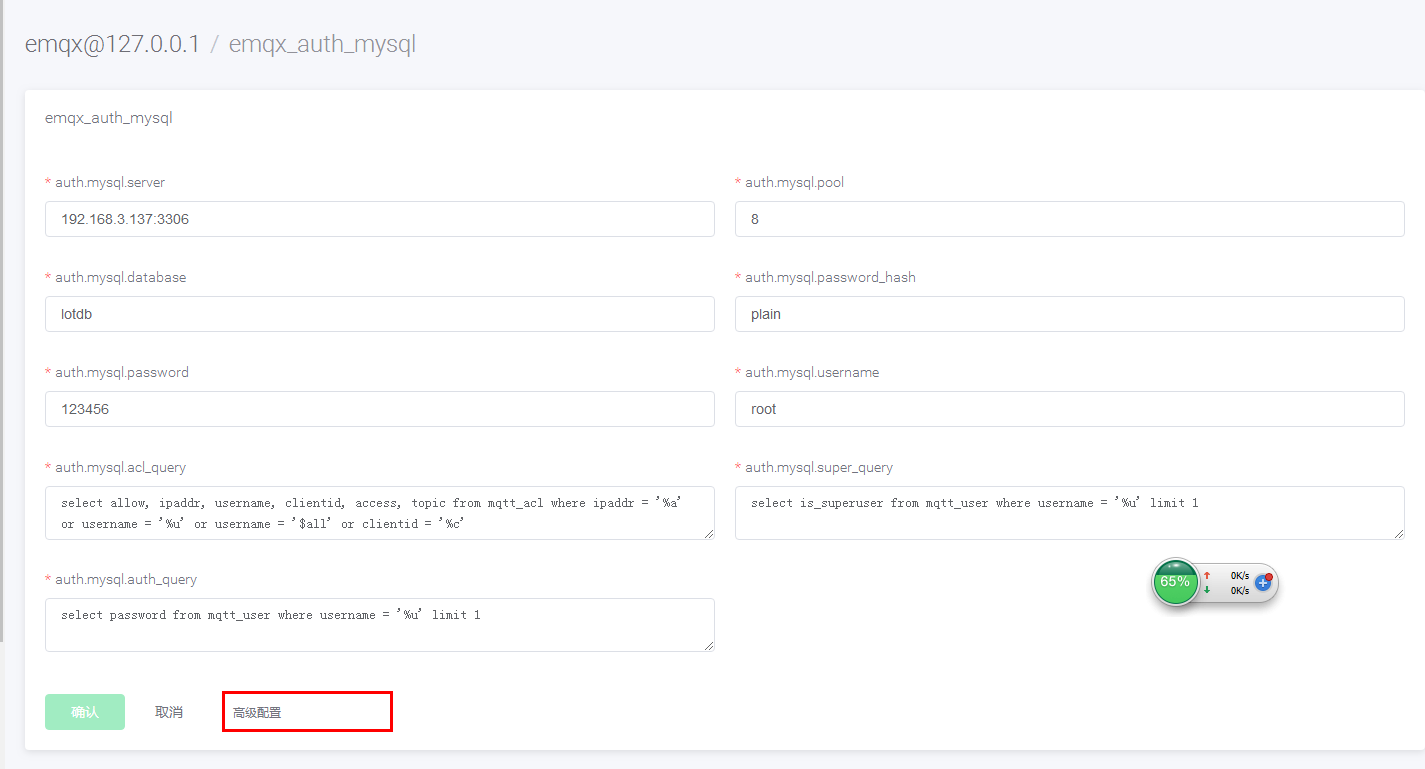The height and width of the screenshot is (769, 1425).
Task: Click the auth.mysql.super_query label
Action: click(819, 467)
